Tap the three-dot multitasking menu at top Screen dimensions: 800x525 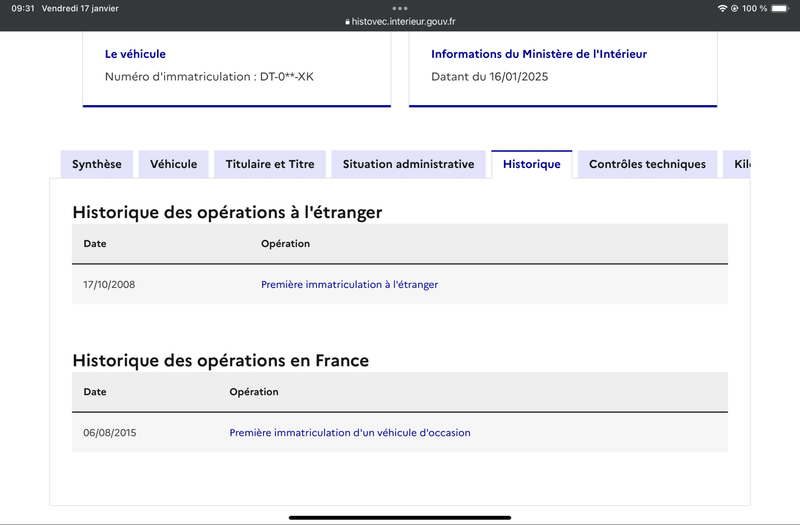pos(400,8)
